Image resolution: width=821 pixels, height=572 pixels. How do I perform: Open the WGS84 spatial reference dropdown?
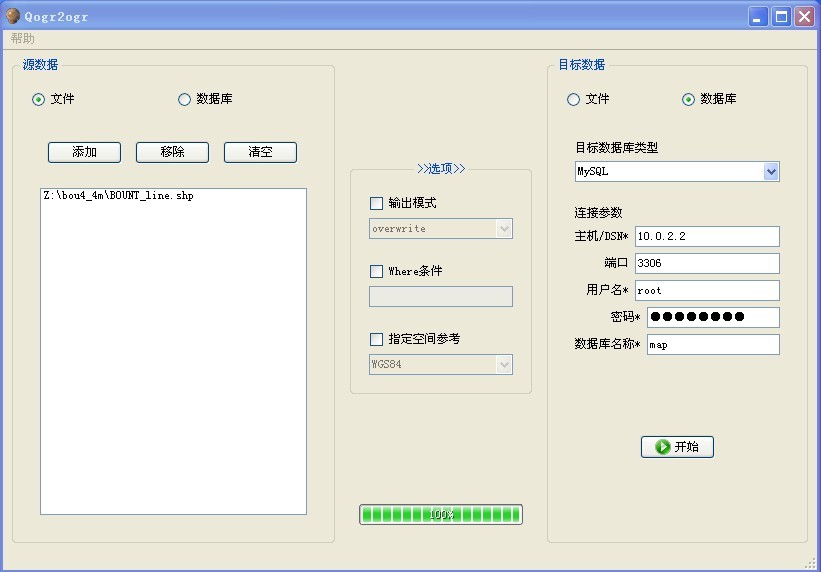pyautogui.click(x=441, y=364)
